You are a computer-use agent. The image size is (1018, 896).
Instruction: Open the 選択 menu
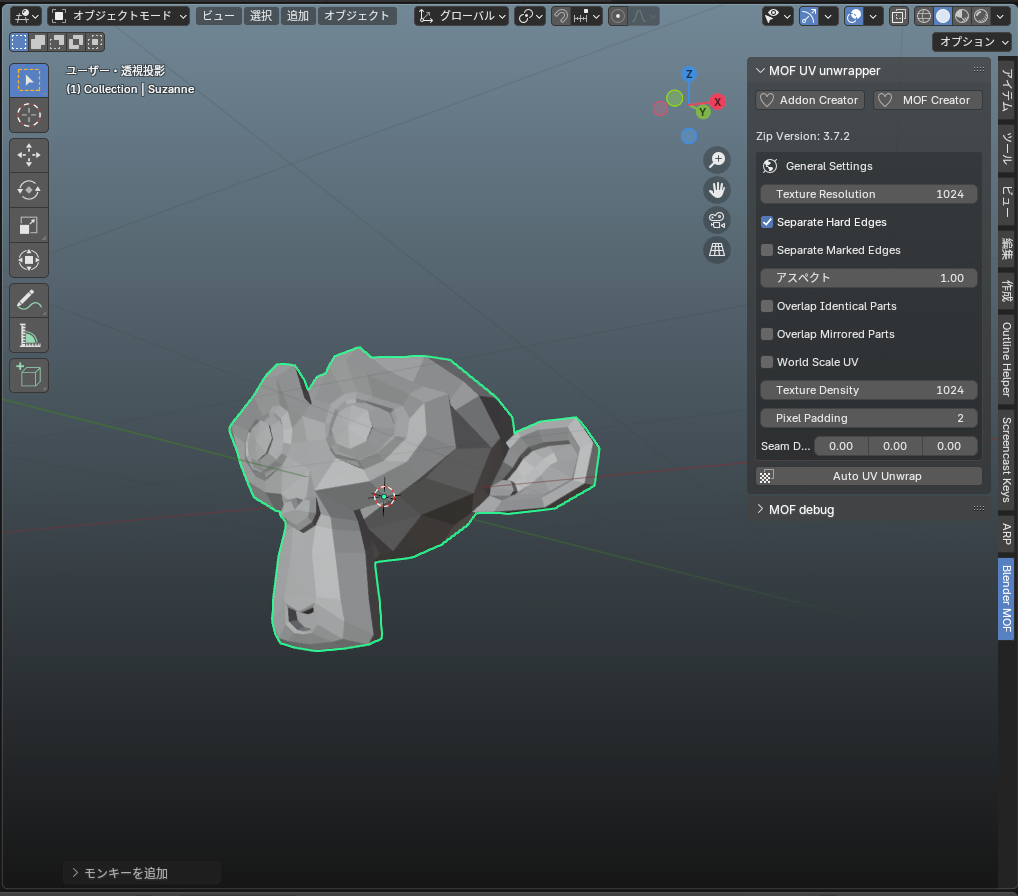[x=261, y=16]
